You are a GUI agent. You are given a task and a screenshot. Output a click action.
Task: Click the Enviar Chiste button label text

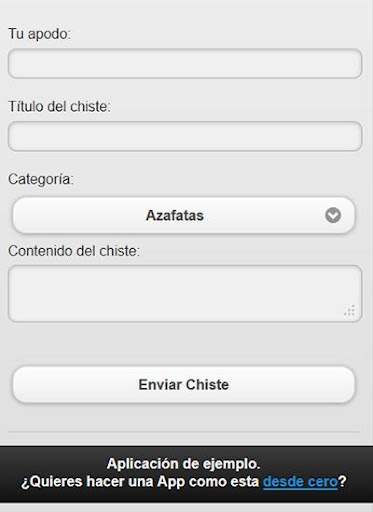tap(184, 385)
